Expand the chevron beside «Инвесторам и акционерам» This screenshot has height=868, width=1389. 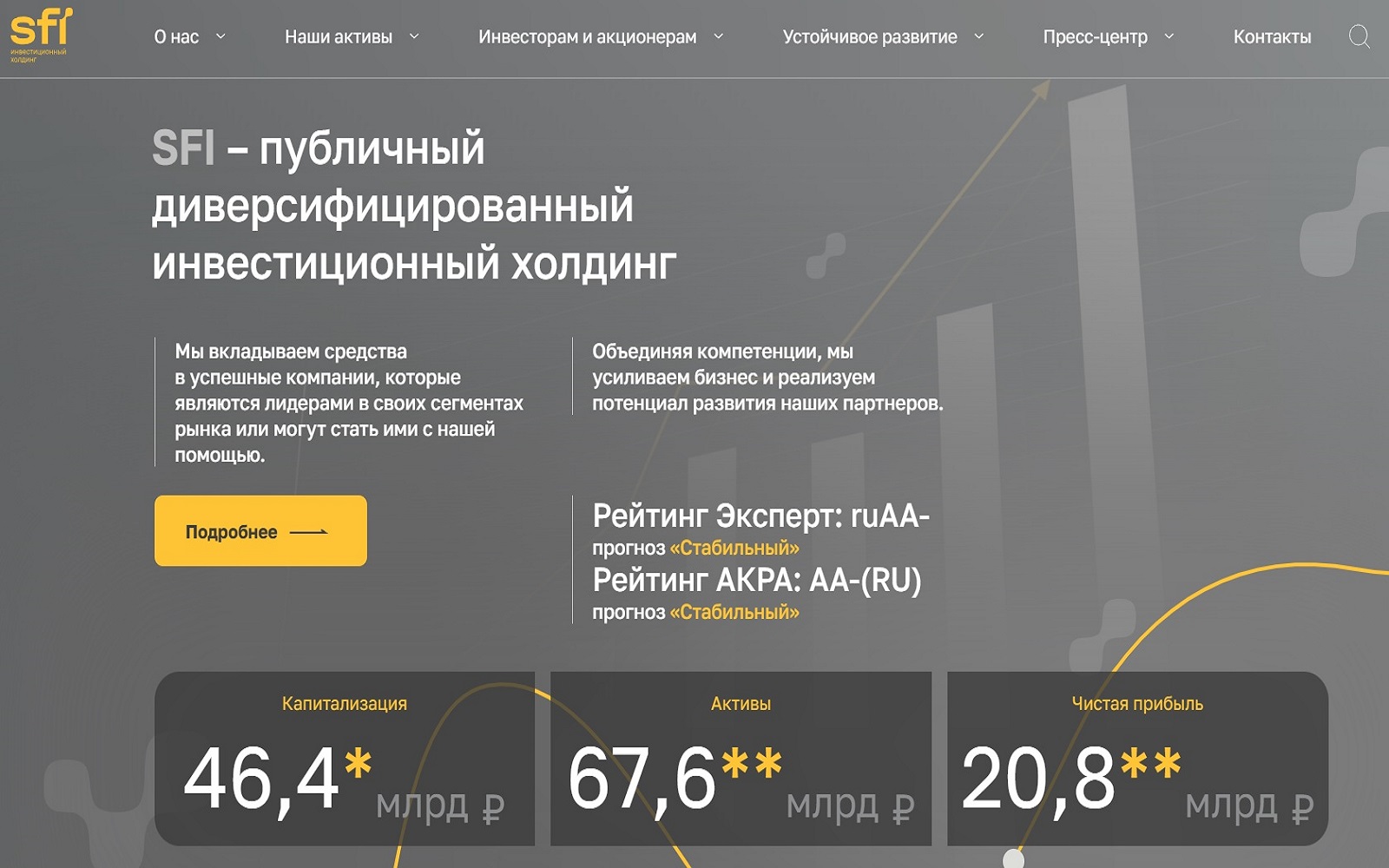click(718, 36)
